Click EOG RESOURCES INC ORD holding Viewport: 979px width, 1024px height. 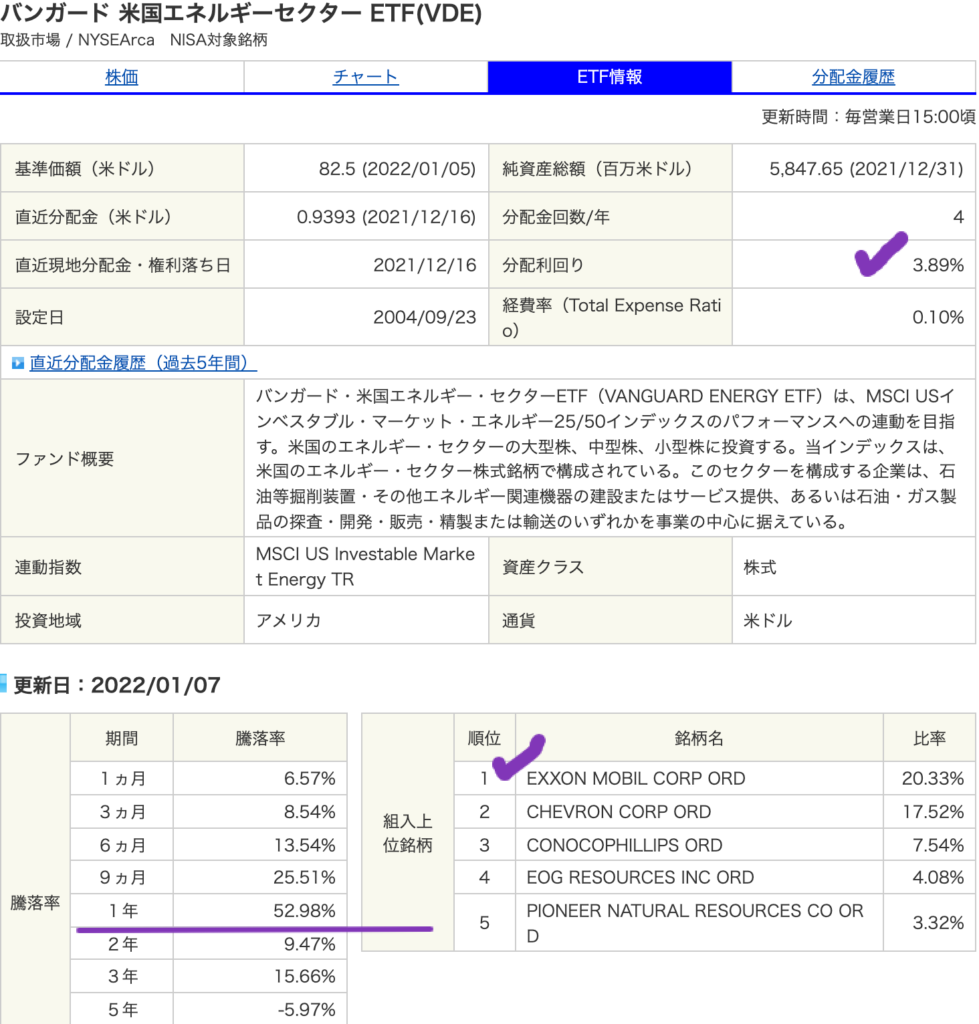pos(640,877)
